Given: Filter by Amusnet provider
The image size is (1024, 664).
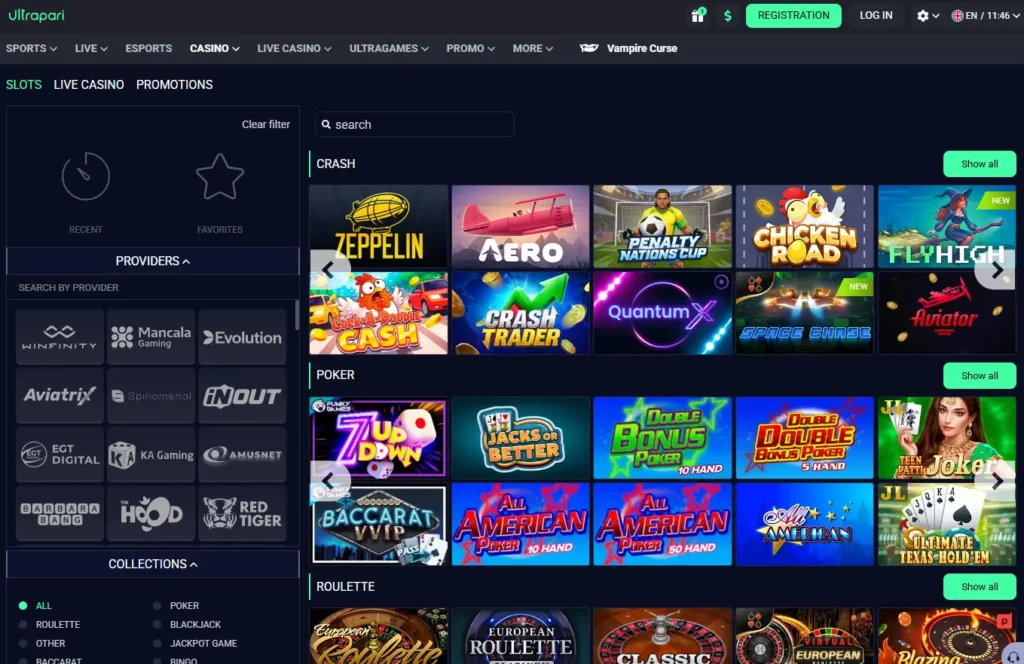Looking at the screenshot, I should coord(242,454).
